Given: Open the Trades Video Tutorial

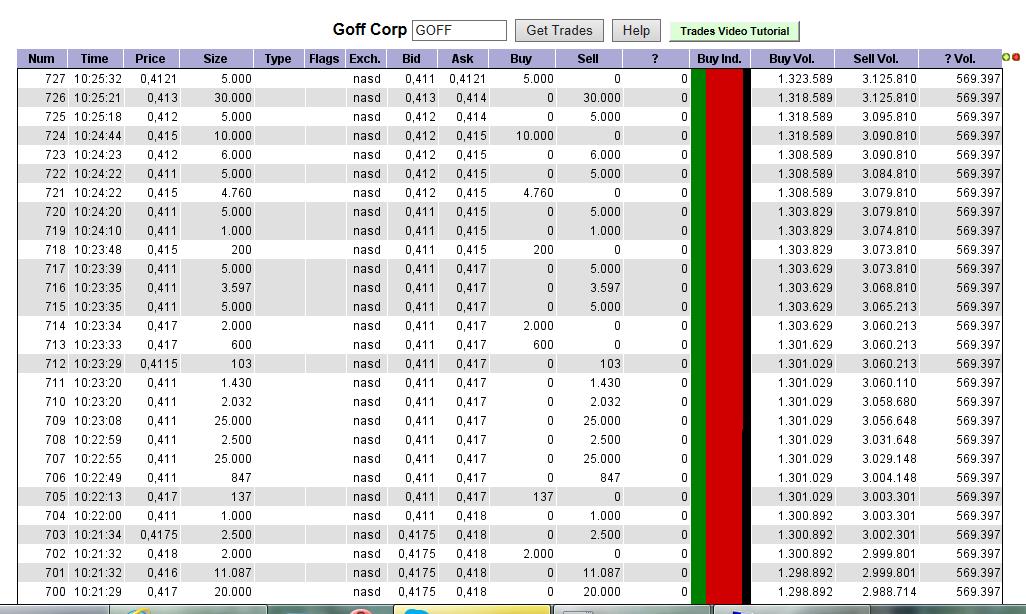Looking at the screenshot, I should [734, 31].
